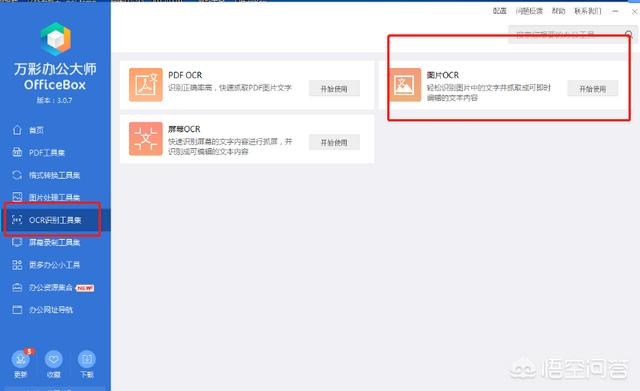The image size is (640, 391).
Task: Open 联系我们 in the top bar
Action: 588,11
